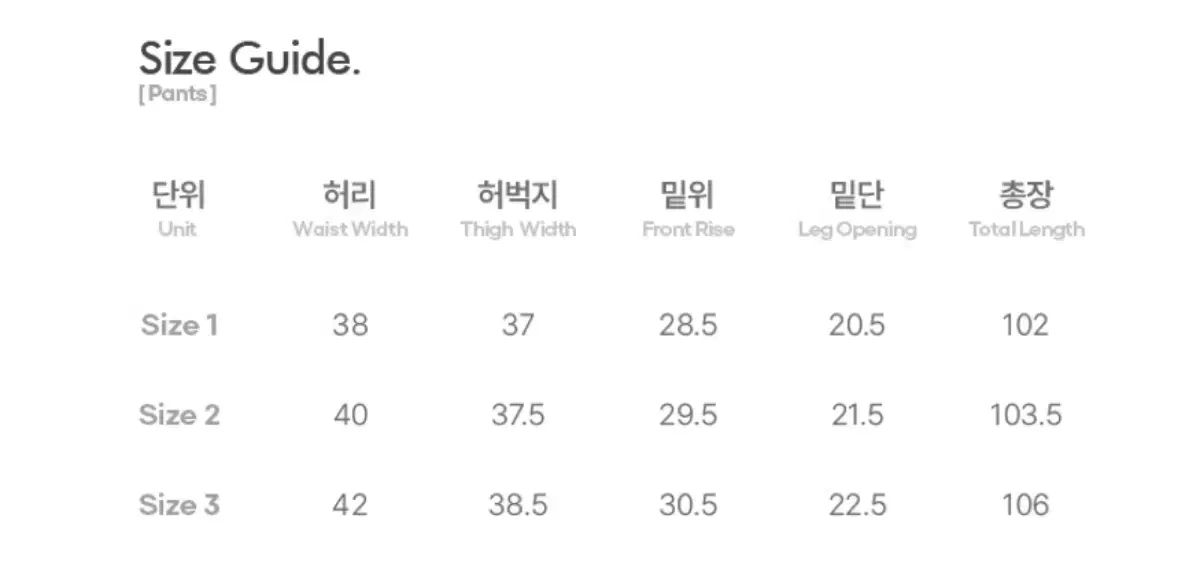Viewport: 1200px width, 566px height.
Task: Select the Front Rise column header
Action: coord(688,208)
